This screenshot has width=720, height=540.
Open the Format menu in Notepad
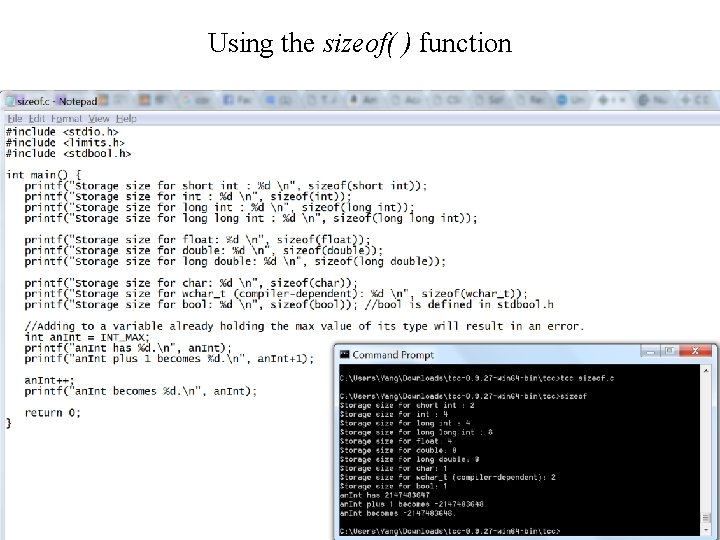point(67,119)
